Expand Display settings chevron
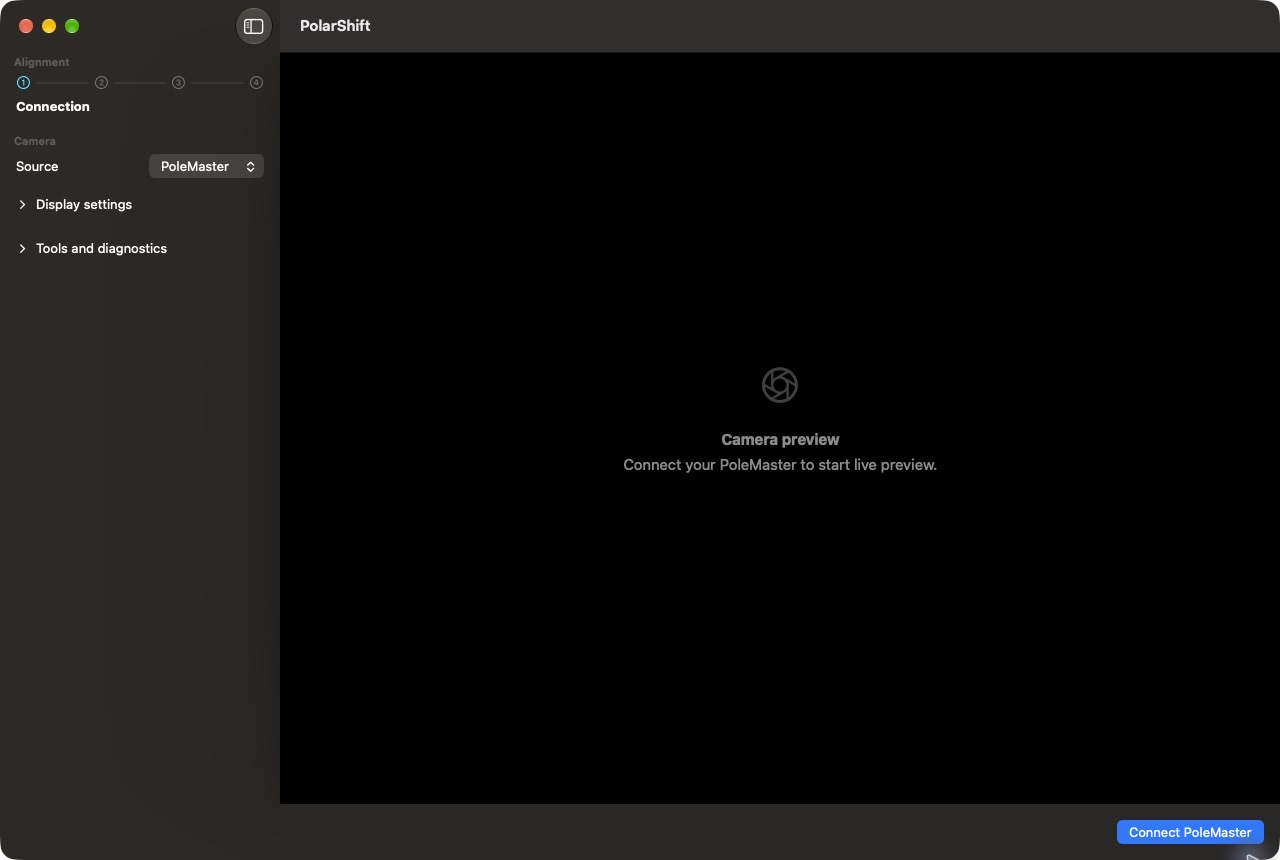1280x860 pixels. [x=22, y=204]
